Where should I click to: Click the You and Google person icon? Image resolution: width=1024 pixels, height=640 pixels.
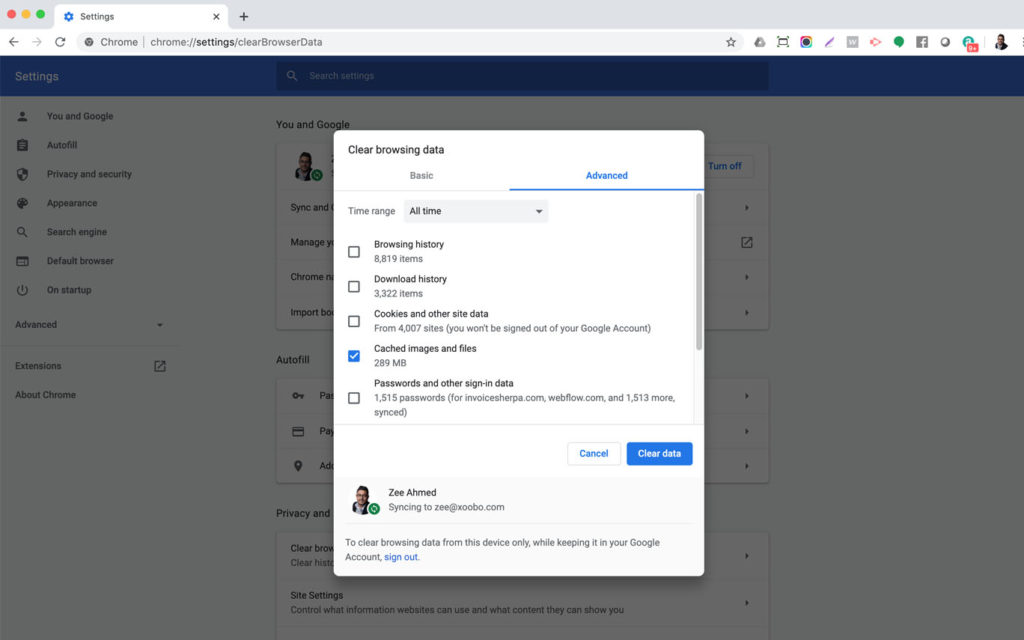click(x=22, y=116)
